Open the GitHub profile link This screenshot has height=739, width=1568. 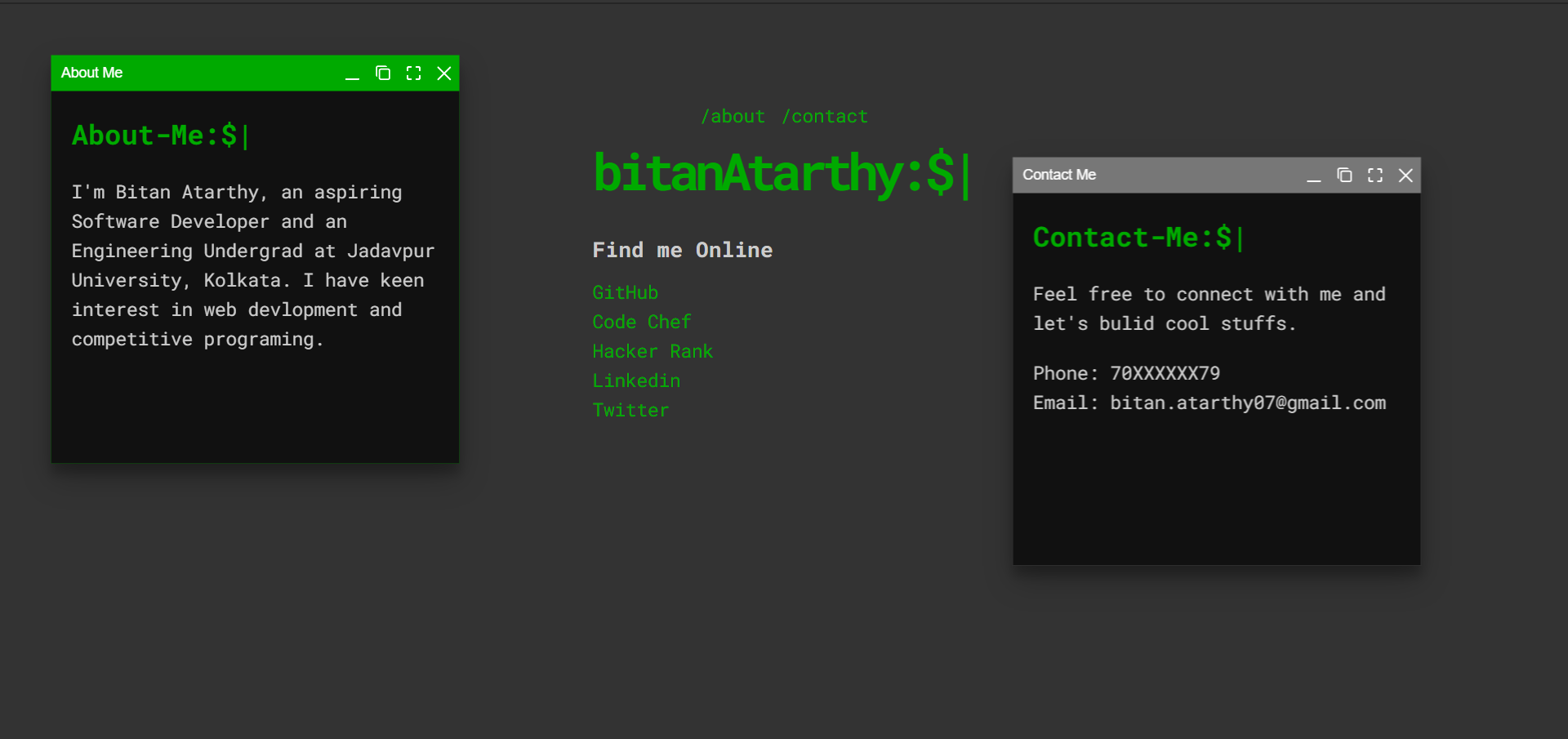[x=625, y=292]
